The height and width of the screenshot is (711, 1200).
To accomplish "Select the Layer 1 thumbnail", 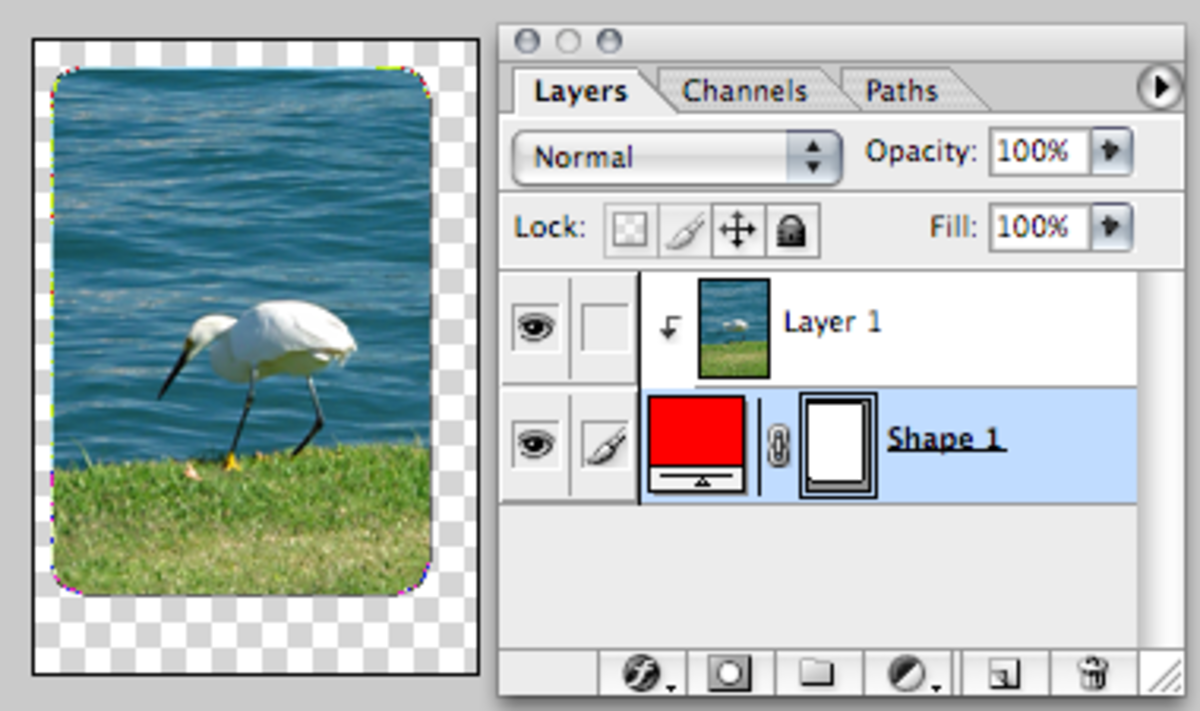I will tap(734, 328).
